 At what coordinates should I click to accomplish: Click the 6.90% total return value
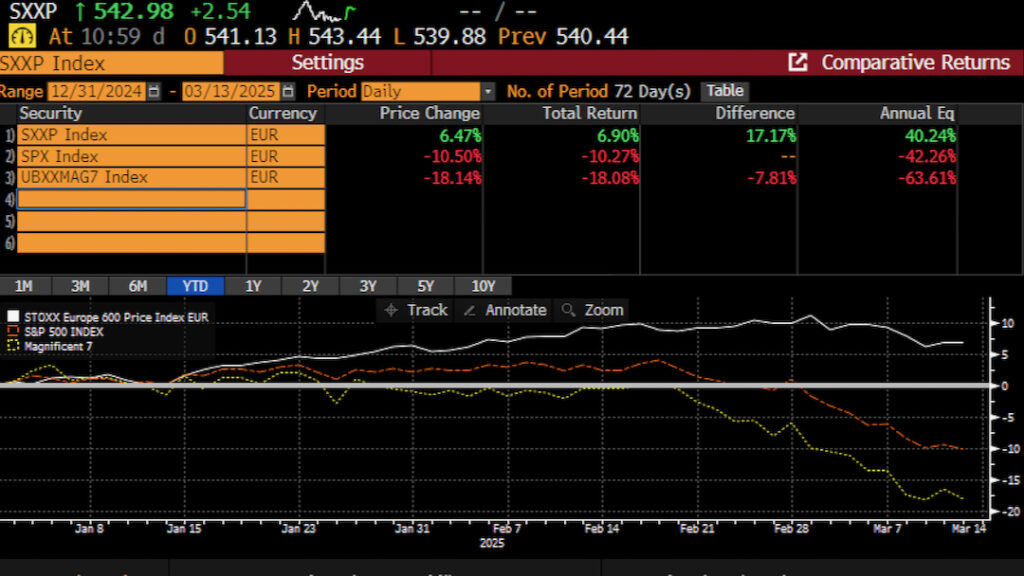618,136
